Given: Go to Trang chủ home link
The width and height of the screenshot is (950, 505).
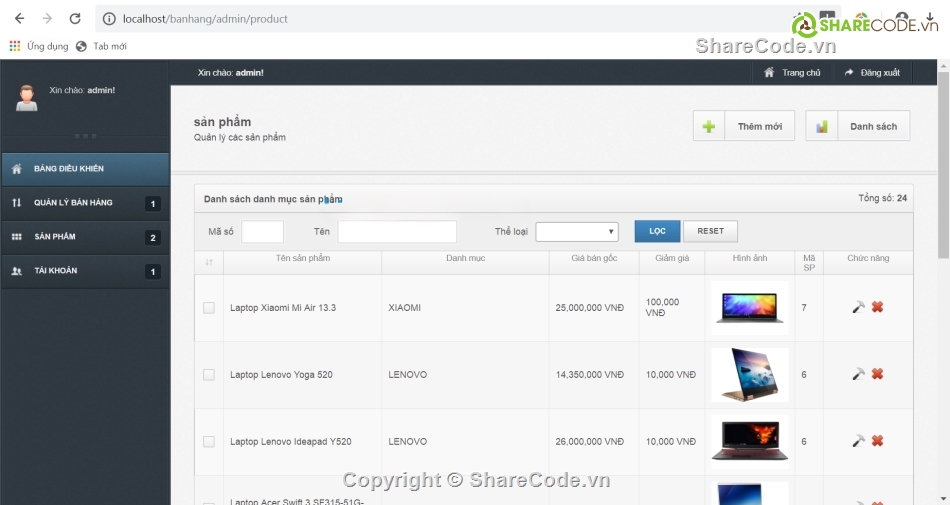Looking at the screenshot, I should point(792,73).
